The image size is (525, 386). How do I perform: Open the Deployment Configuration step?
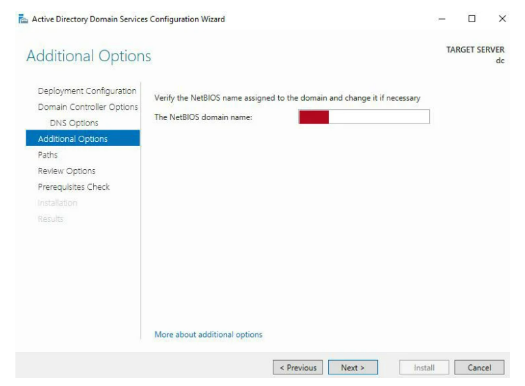pyautogui.click(x=87, y=91)
